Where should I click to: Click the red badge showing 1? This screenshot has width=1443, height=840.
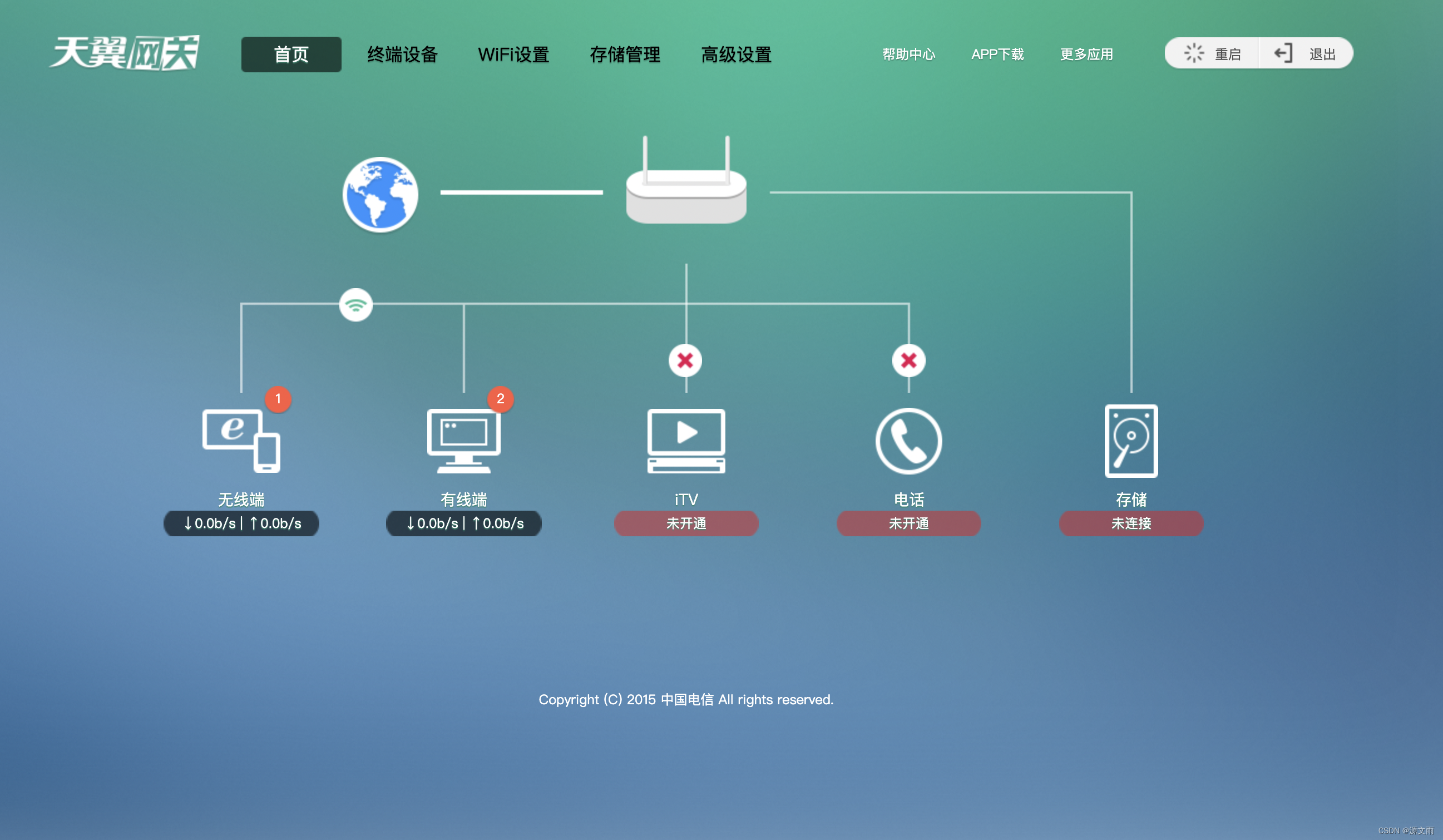pos(278,398)
